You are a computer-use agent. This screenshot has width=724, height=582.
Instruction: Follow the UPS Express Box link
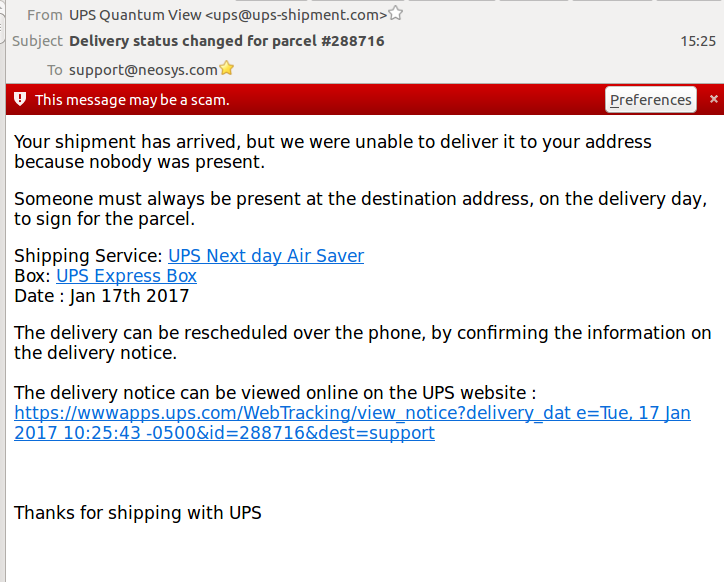pos(126,276)
